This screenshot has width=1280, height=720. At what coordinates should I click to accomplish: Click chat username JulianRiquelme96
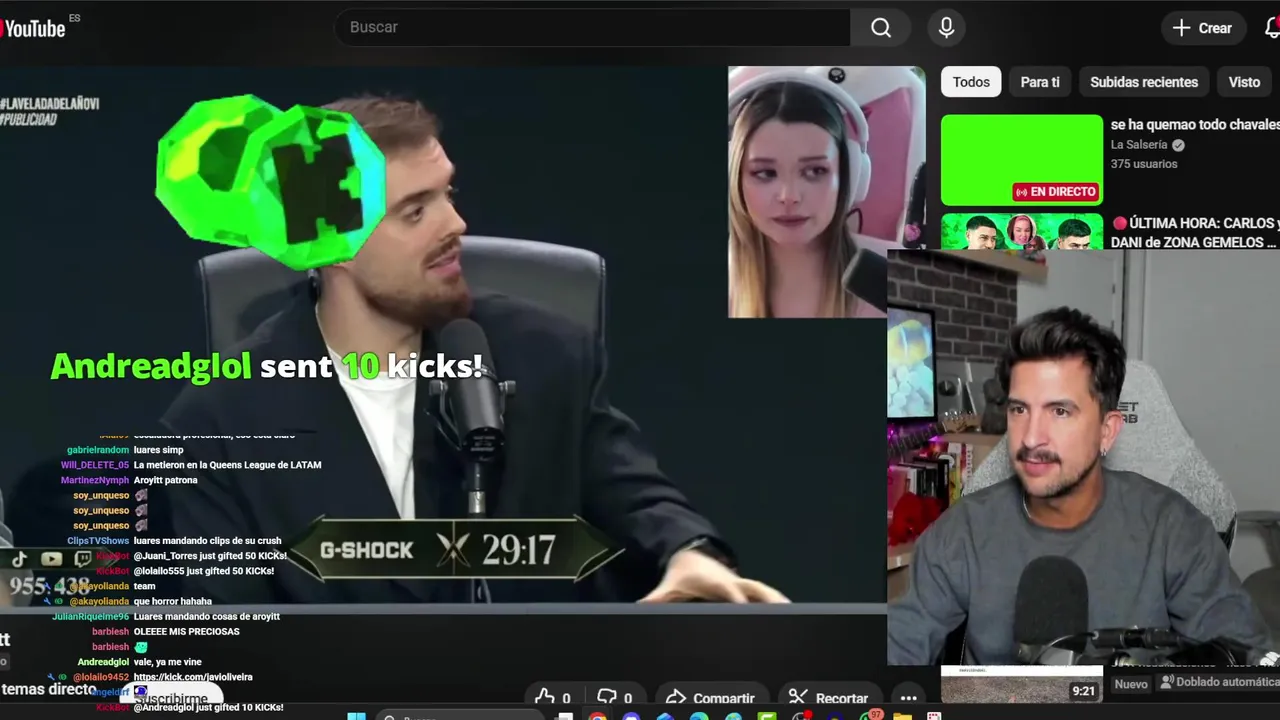tap(90, 617)
